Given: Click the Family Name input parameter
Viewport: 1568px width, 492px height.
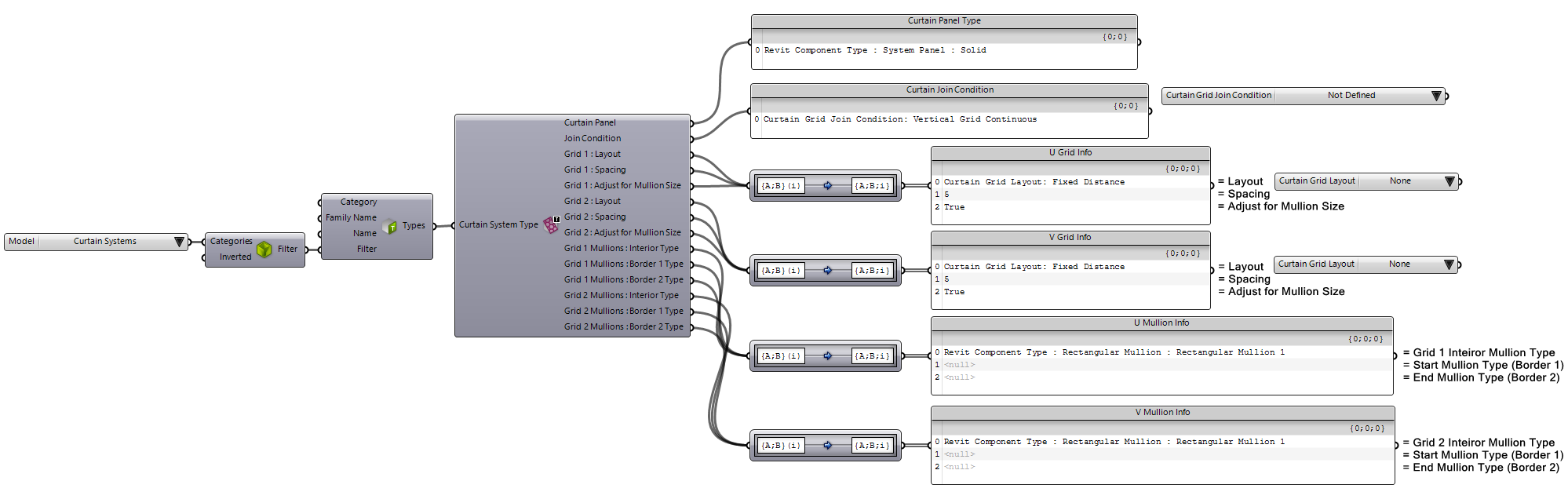Looking at the screenshot, I should coord(351,218).
